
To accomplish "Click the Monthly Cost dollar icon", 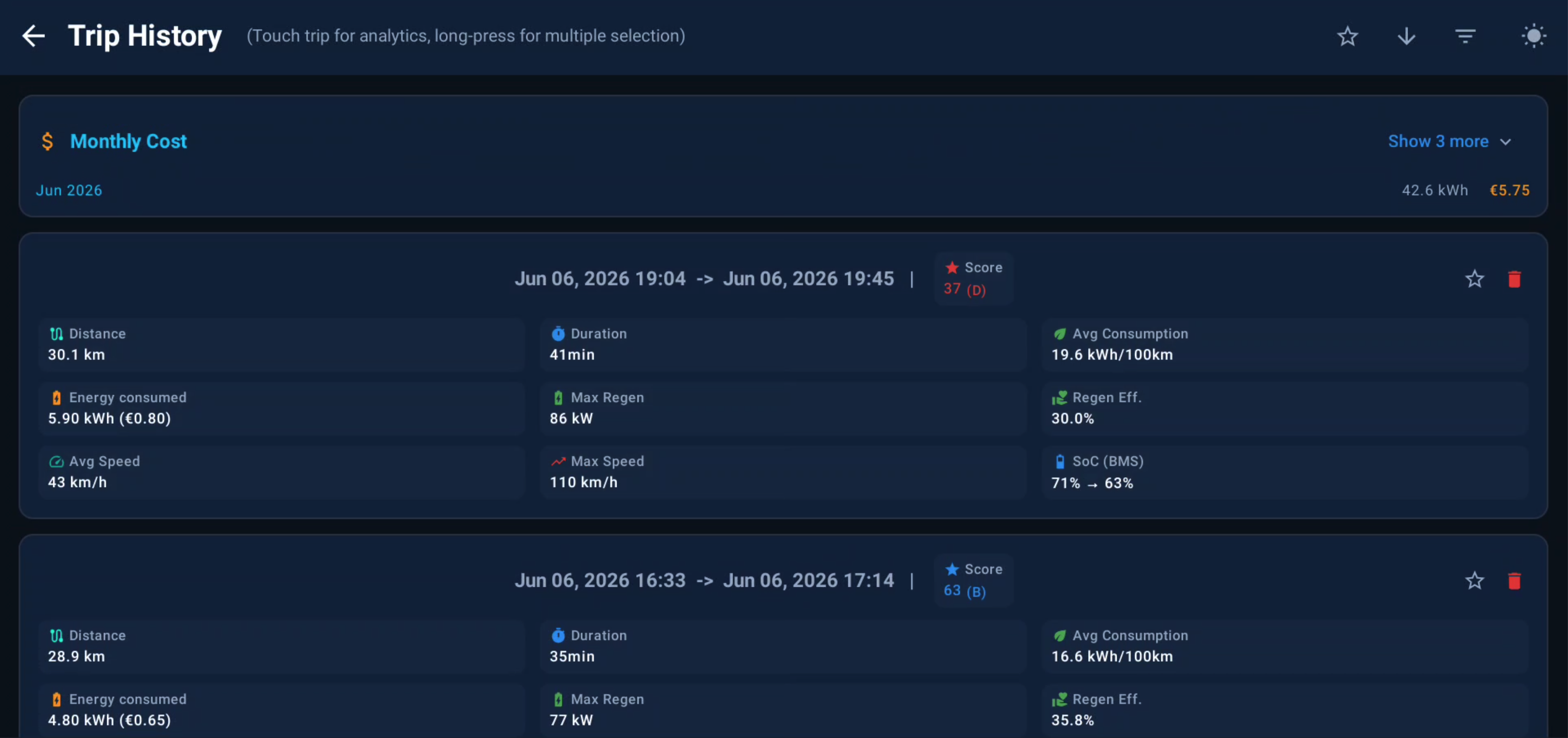I will point(47,141).
